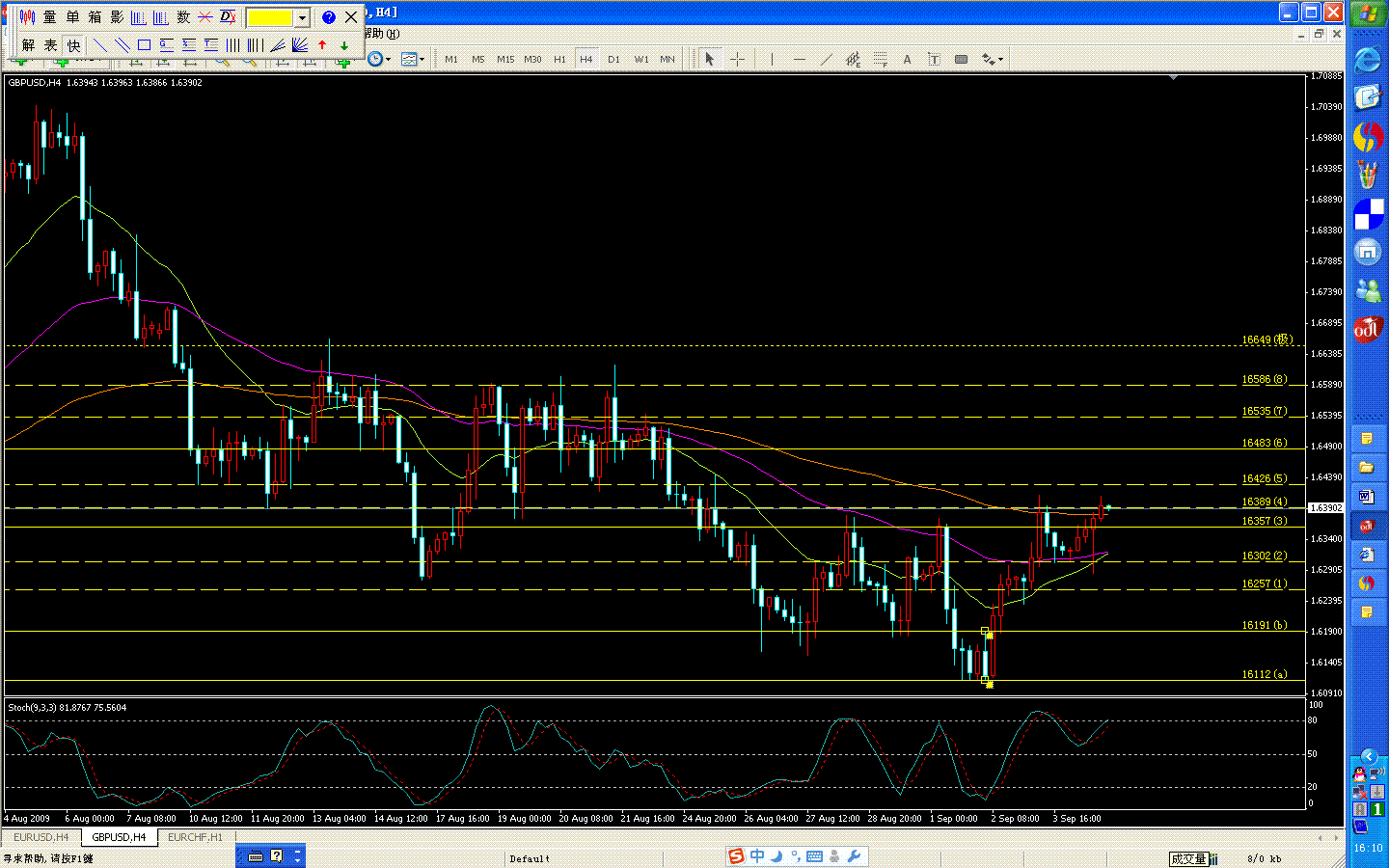Insert a red up arrow
1389x868 pixels.
click(x=322, y=45)
